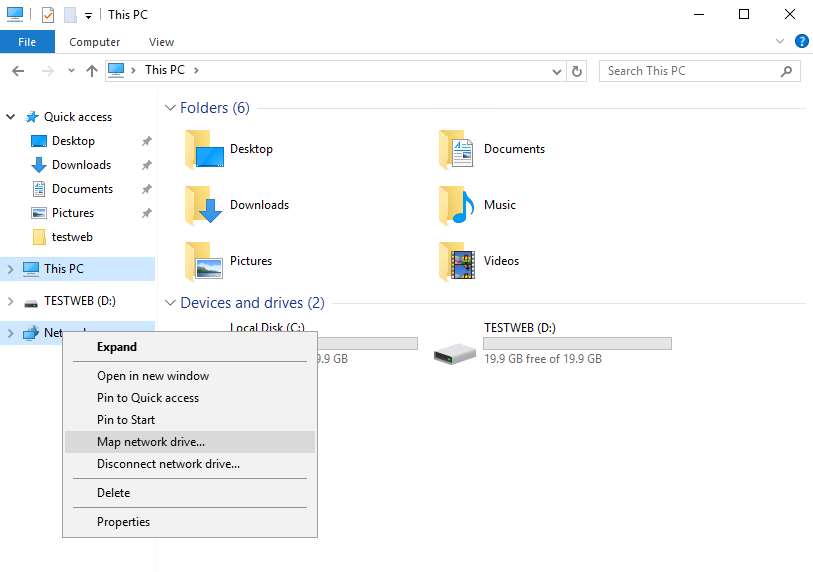Viewport: 813px width, 572px height.
Task: Click '19.9 GB free of 19.9 GB' text
Action: [543, 359]
